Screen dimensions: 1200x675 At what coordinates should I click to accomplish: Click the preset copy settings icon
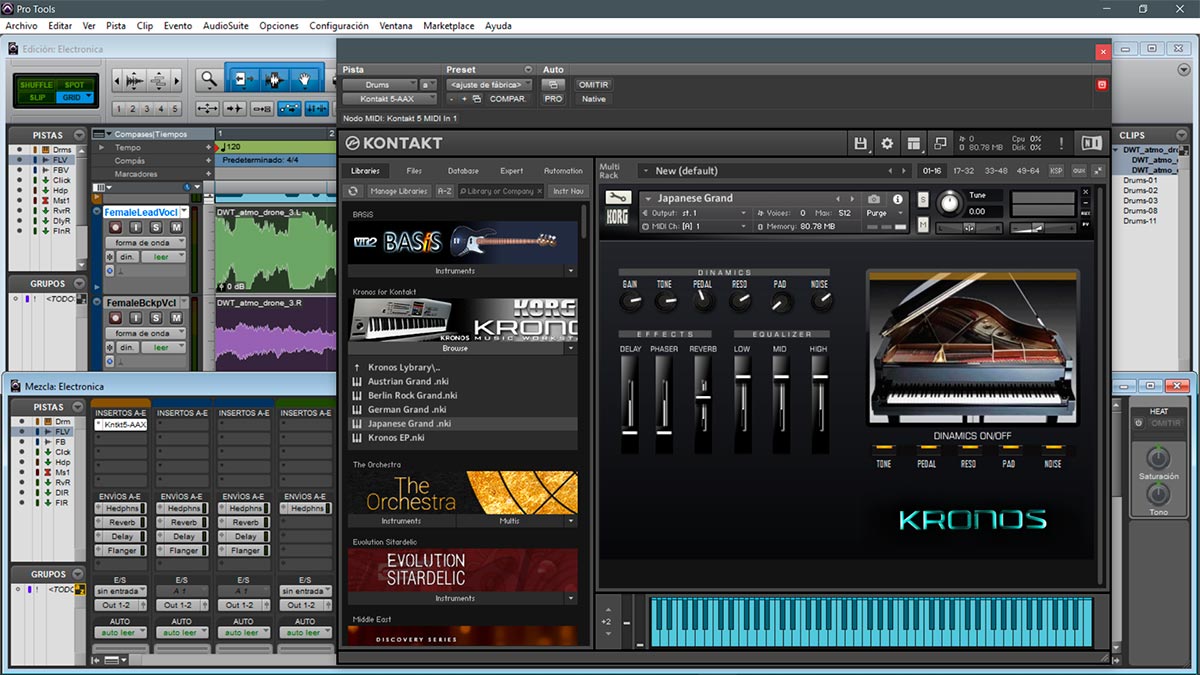click(x=477, y=99)
